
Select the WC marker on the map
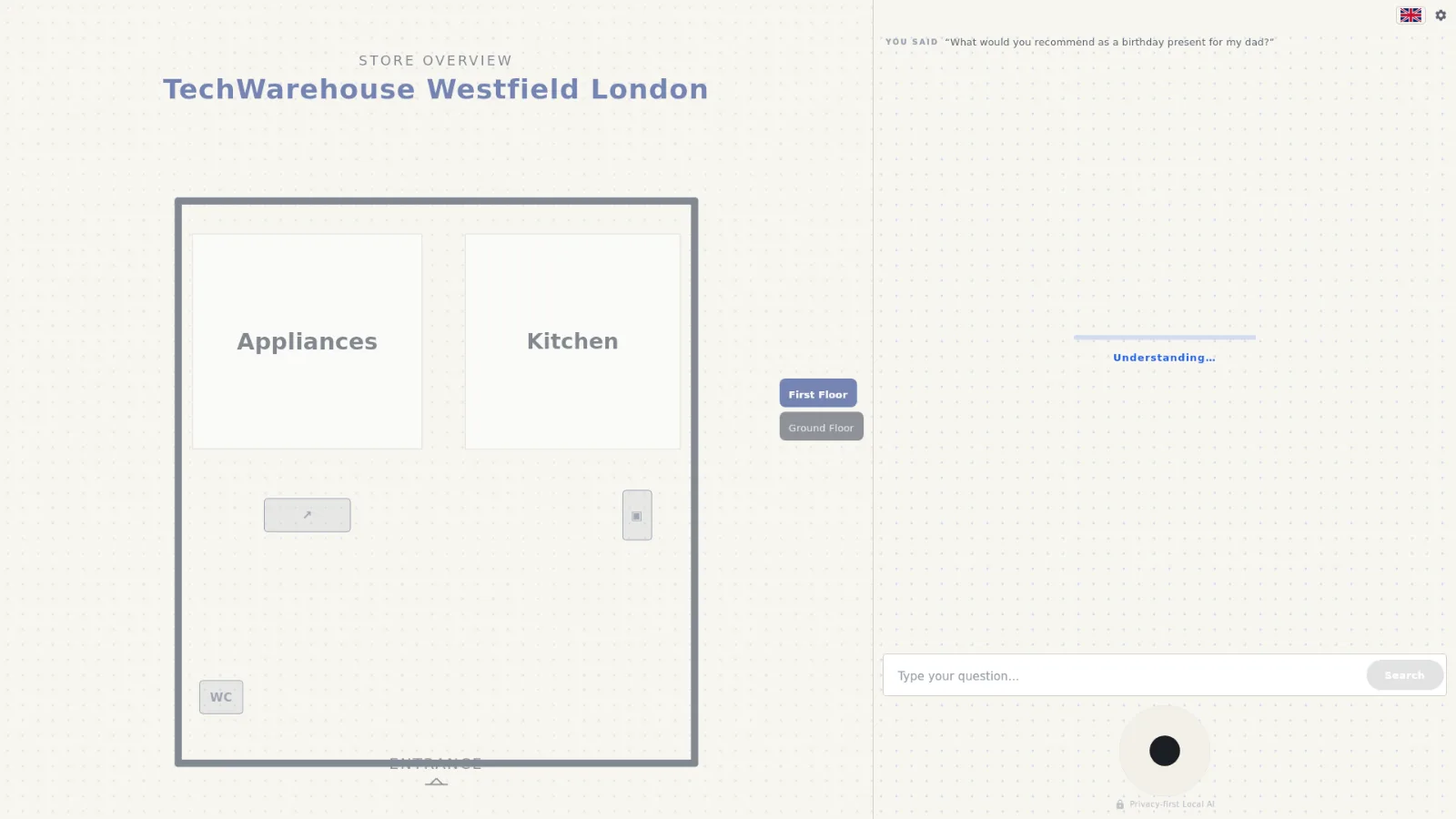click(x=221, y=697)
